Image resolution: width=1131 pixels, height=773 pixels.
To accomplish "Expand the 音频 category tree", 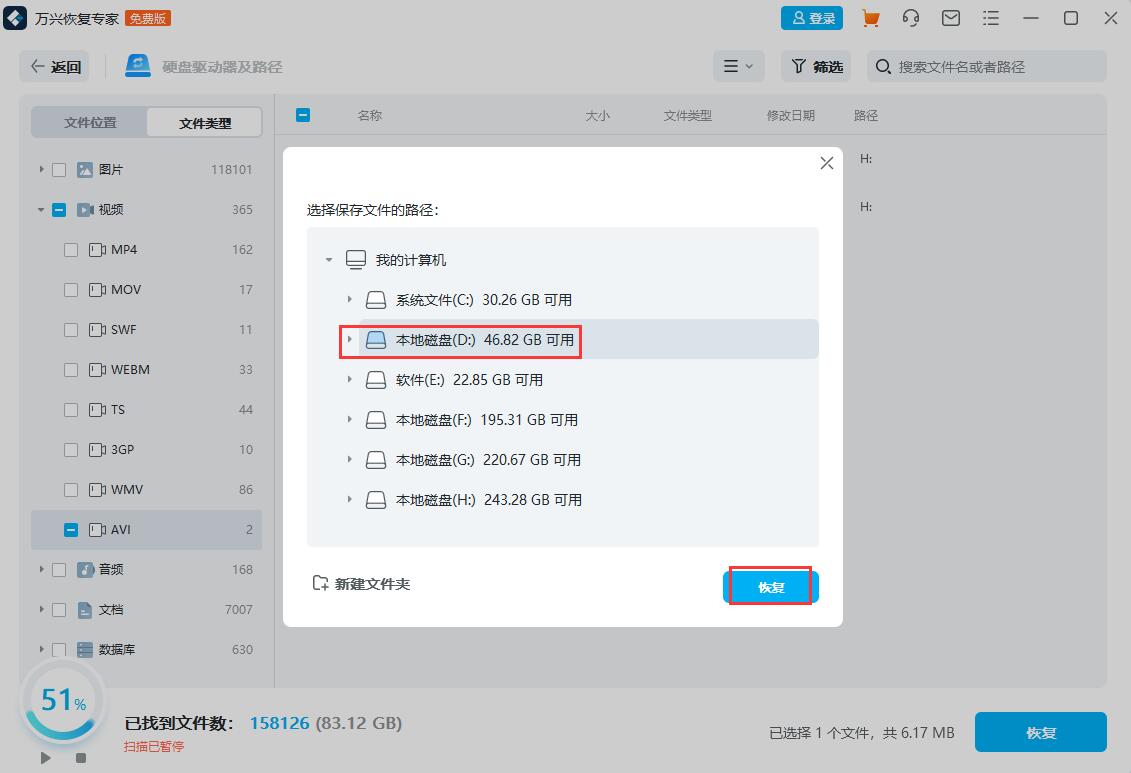I will (41, 570).
